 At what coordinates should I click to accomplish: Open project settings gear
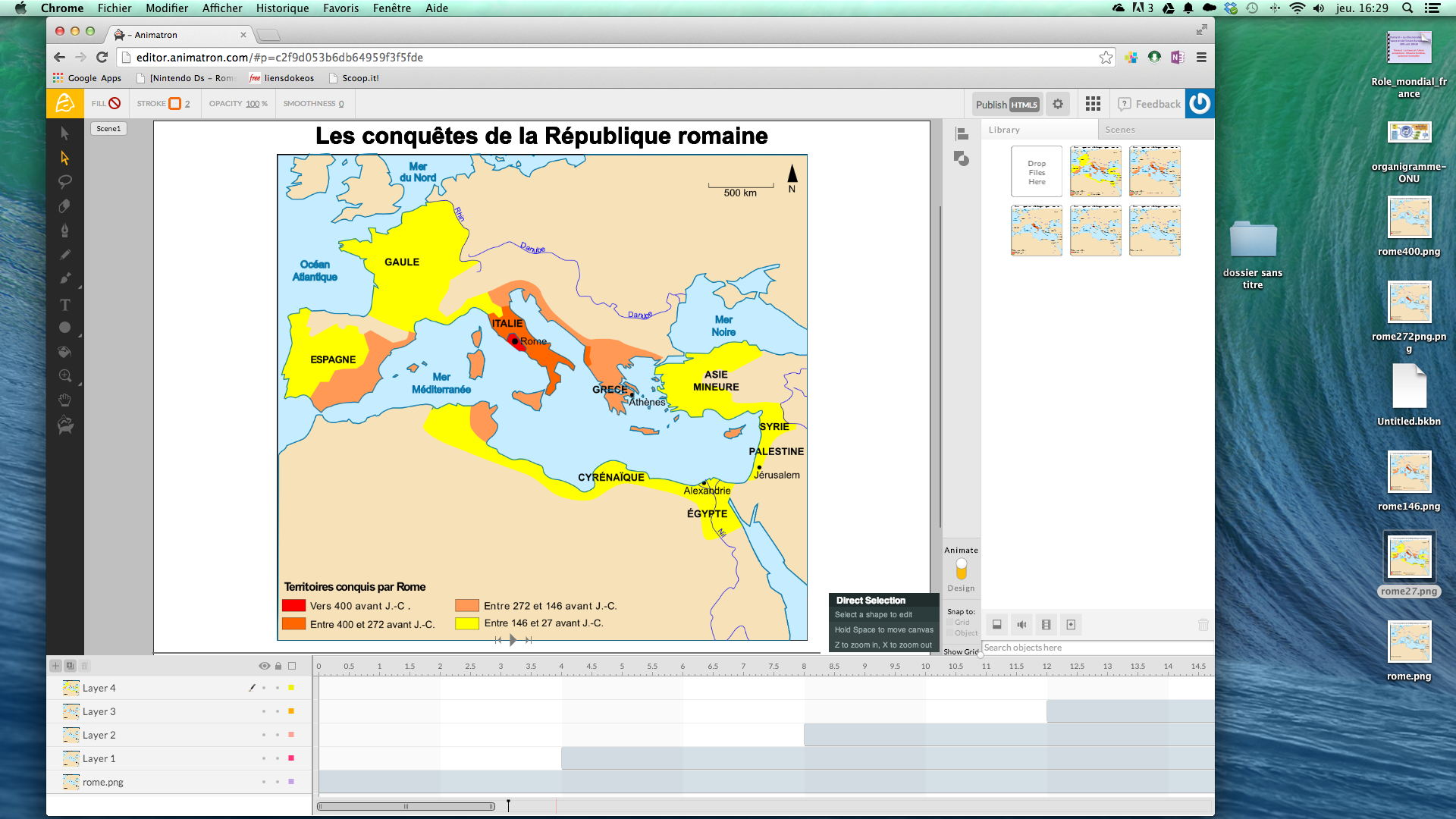tap(1057, 104)
